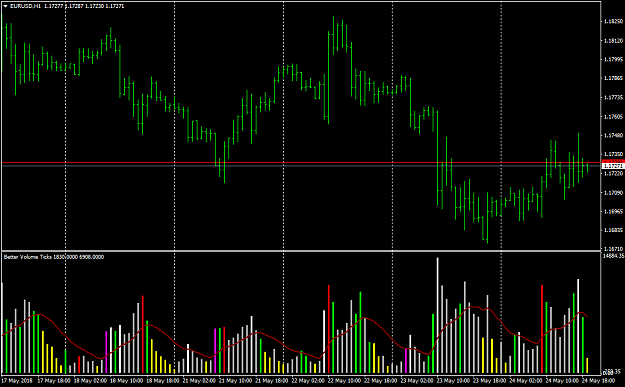
Task: Click the 24 May 18:00 time label
Action: [598, 381]
